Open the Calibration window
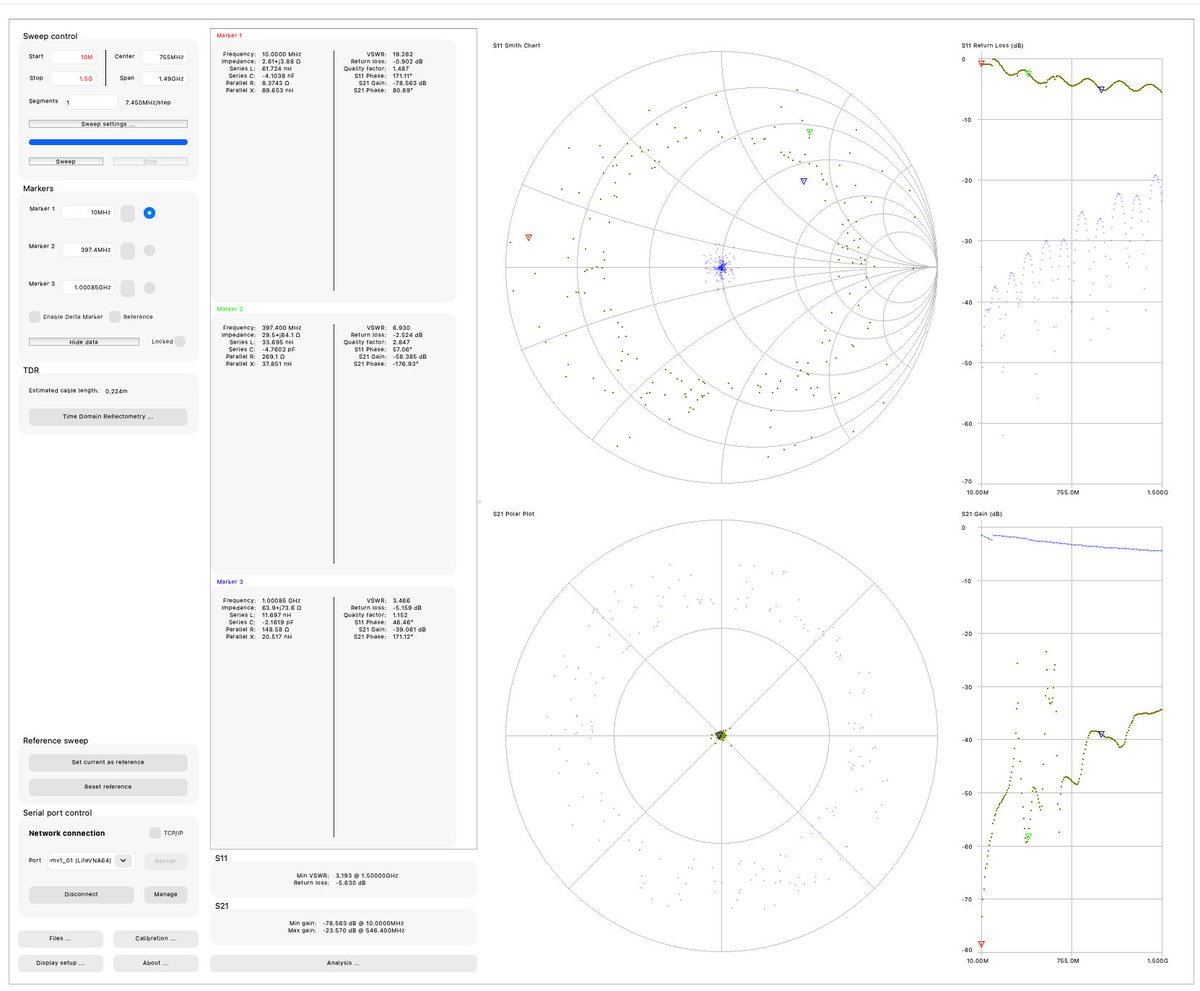 156,939
